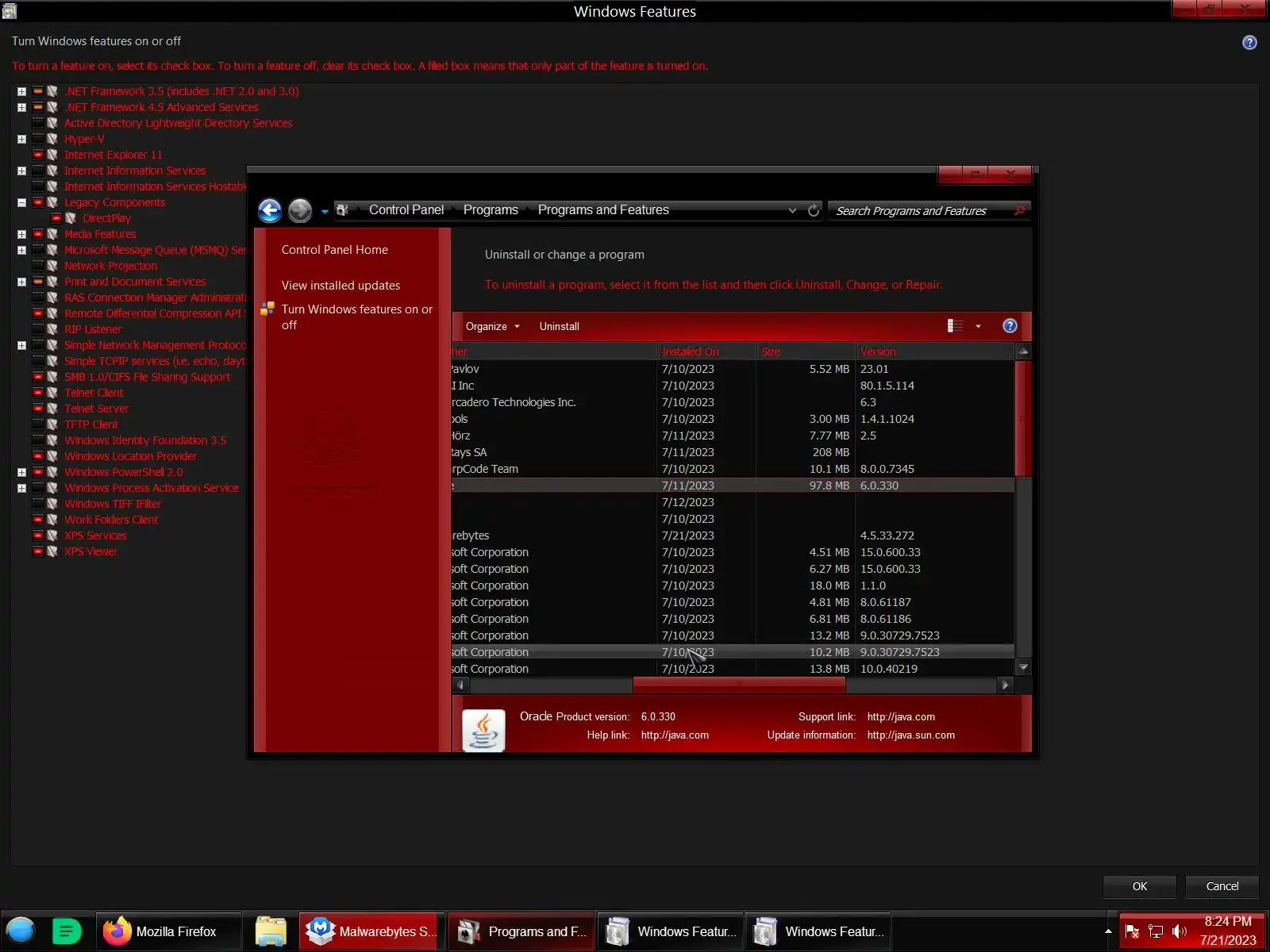Open network icon in system tray

click(x=1156, y=931)
